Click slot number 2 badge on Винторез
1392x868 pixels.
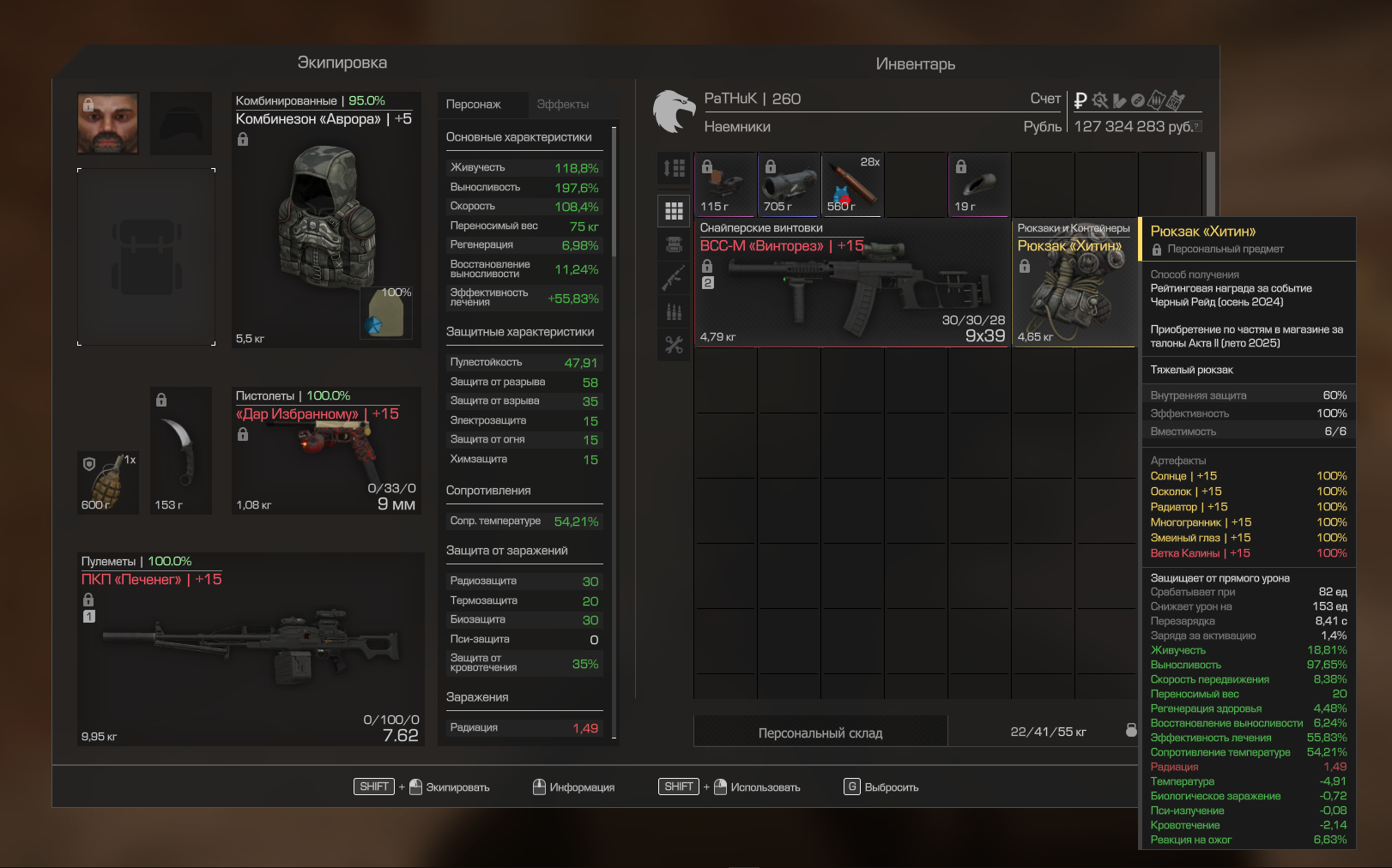coord(708,282)
